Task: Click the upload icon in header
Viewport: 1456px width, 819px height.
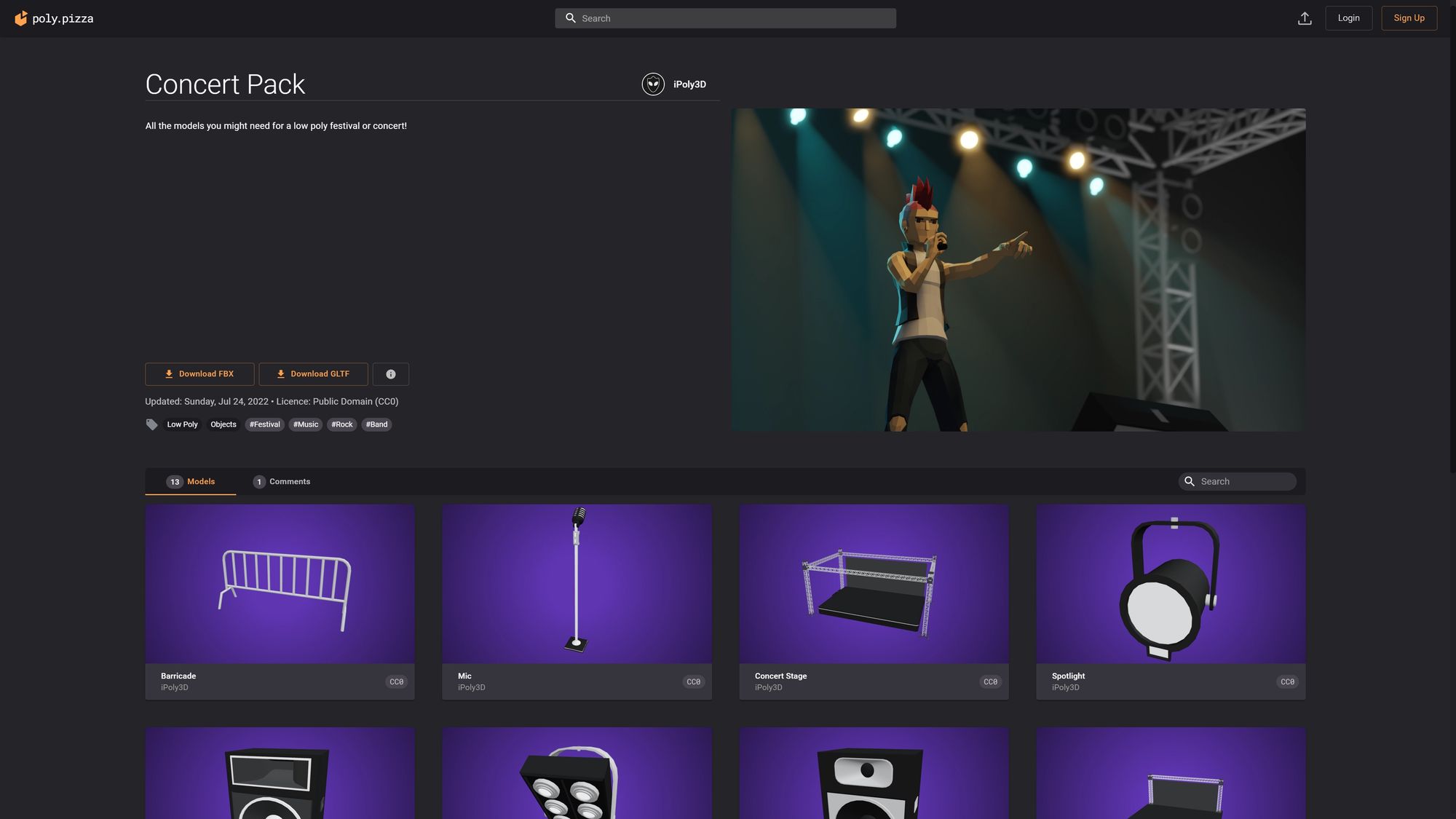Action: [x=1305, y=18]
